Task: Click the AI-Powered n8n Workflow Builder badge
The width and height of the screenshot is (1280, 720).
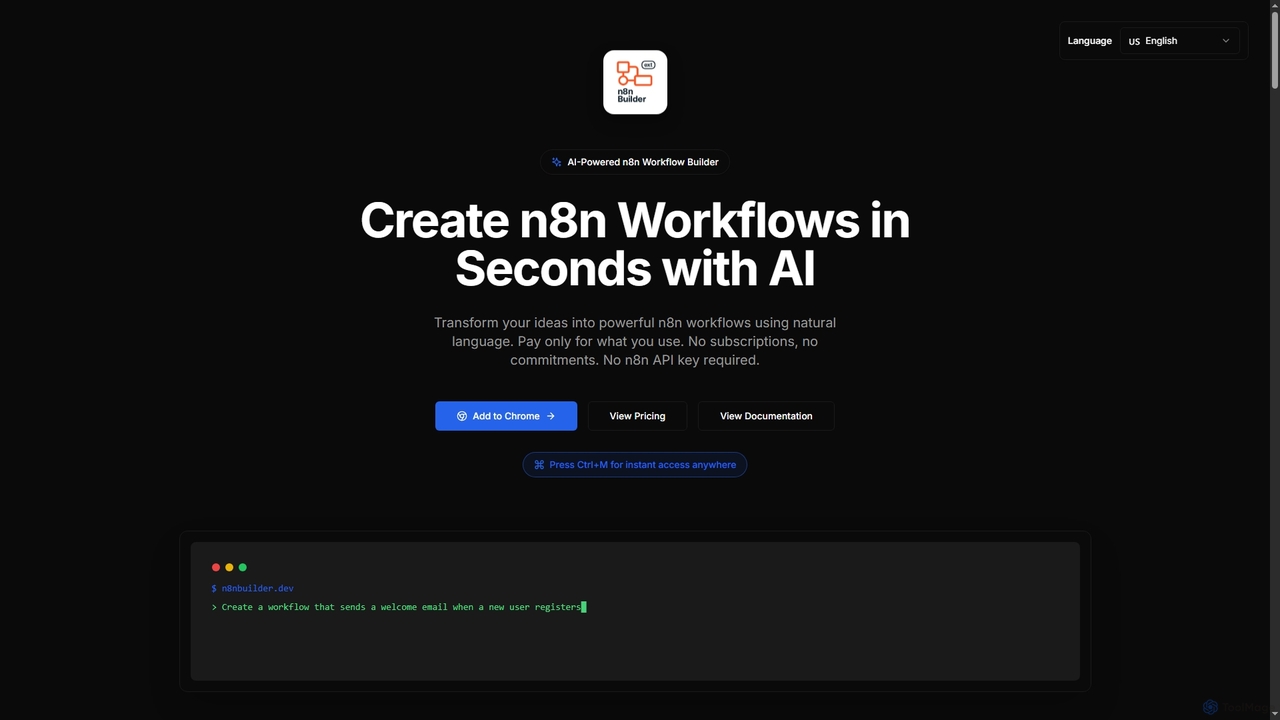Action: pos(635,162)
